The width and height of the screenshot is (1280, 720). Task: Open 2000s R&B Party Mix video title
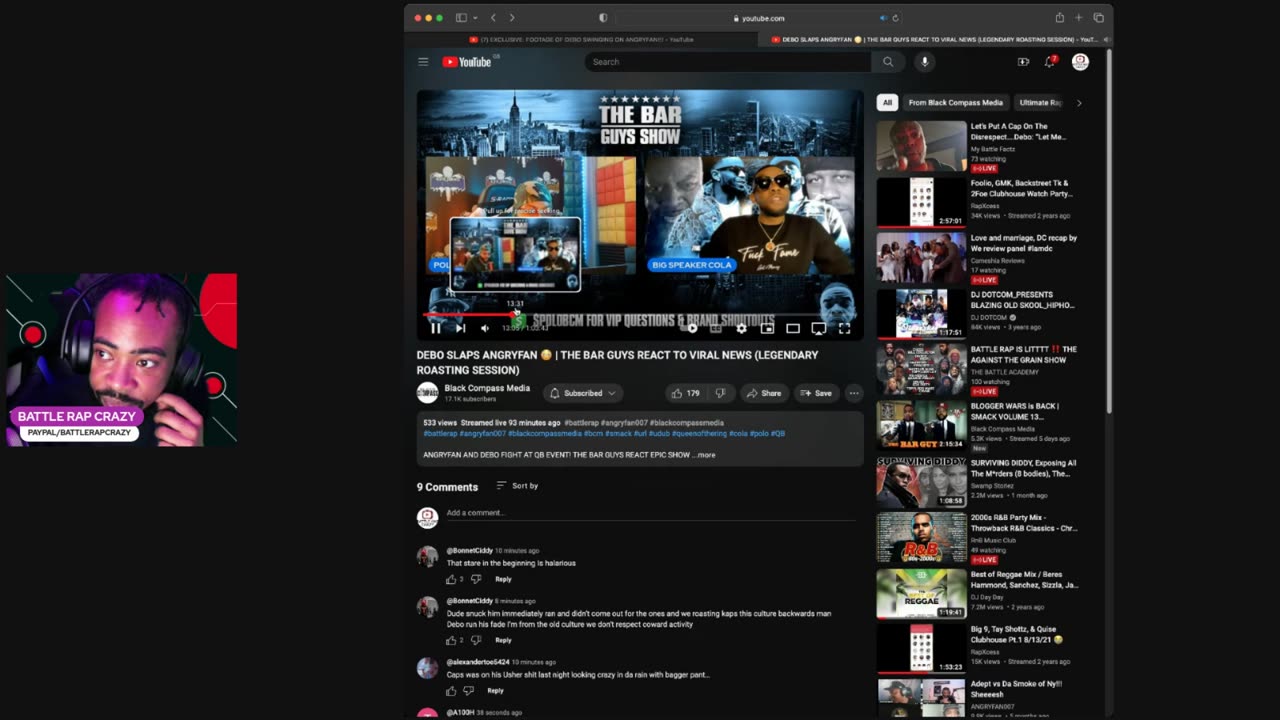pyautogui.click(x=1023, y=523)
